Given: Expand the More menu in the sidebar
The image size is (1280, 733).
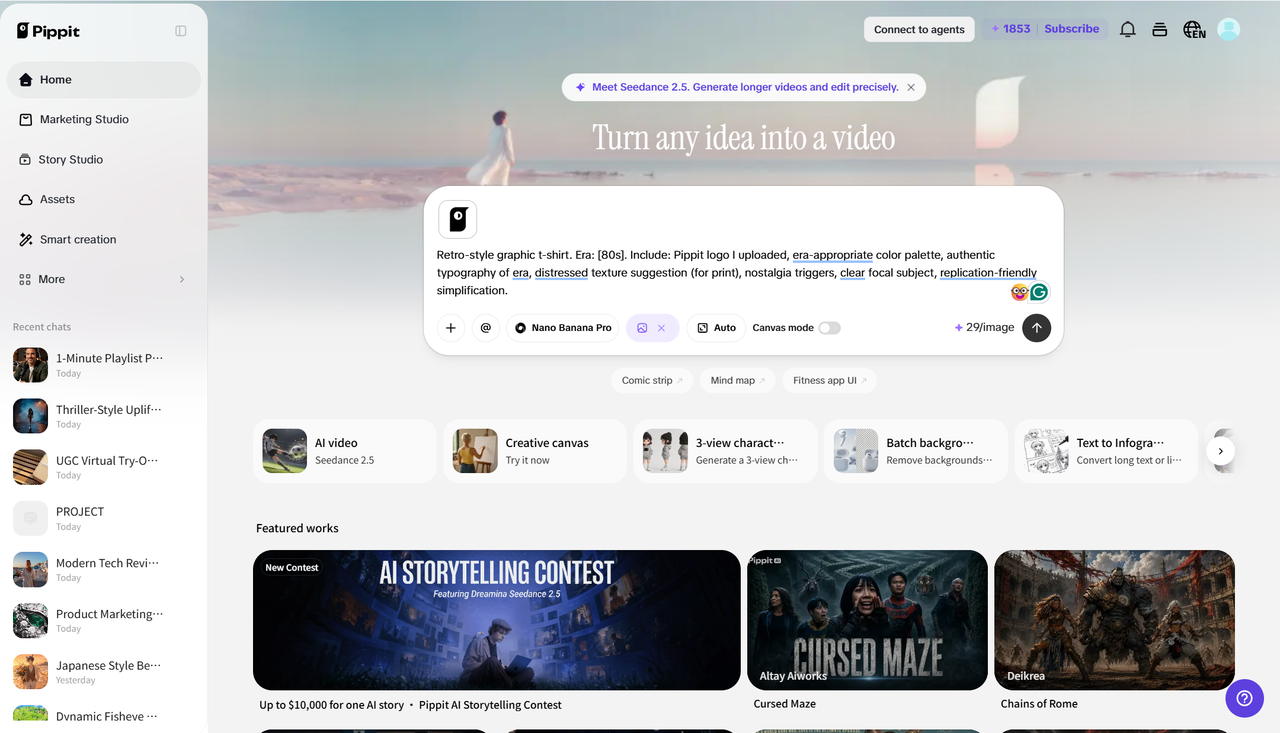Looking at the screenshot, I should click(104, 280).
